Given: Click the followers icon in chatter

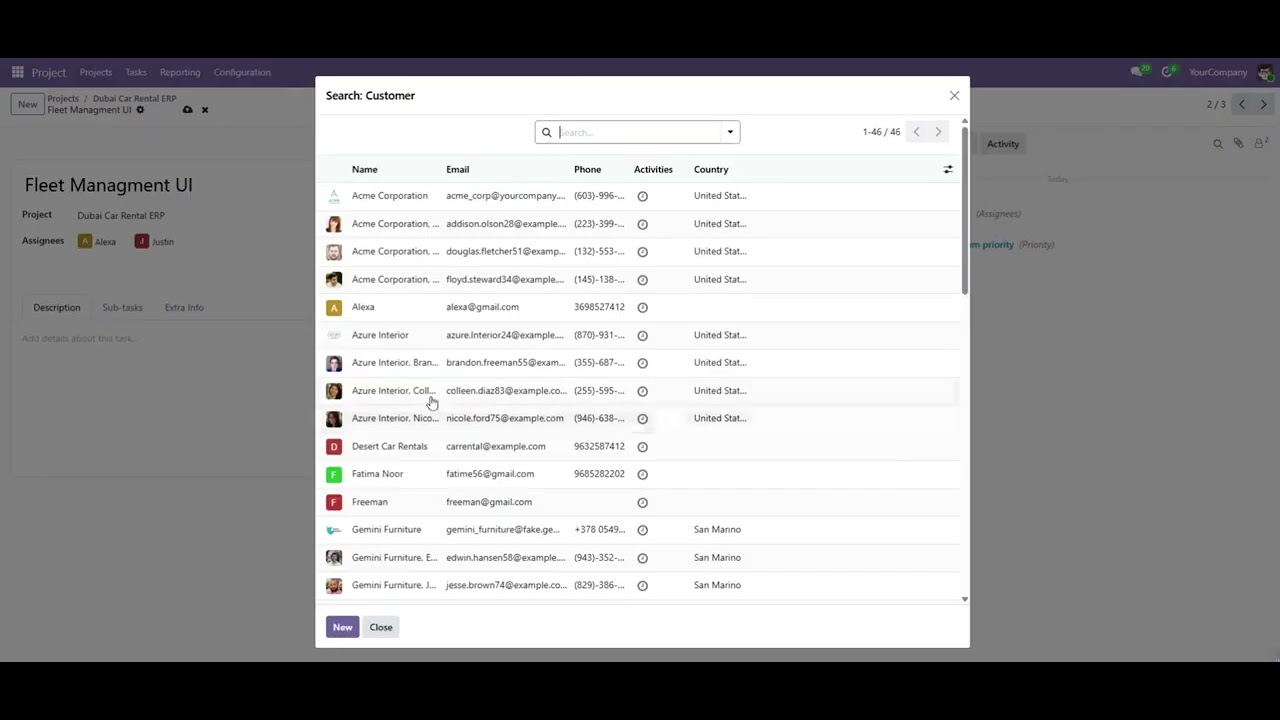Looking at the screenshot, I should pyautogui.click(x=1260, y=144).
